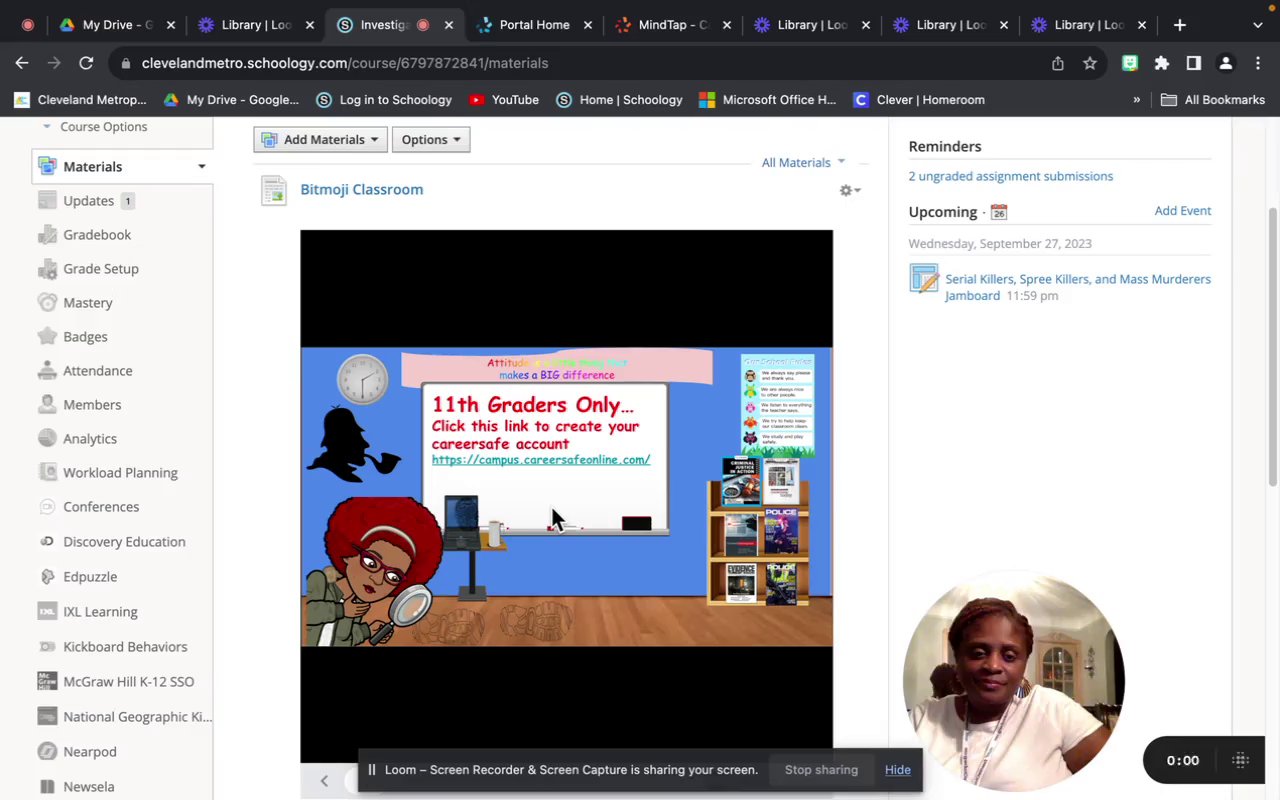Bookmark this page with the star icon

[x=1090, y=63]
